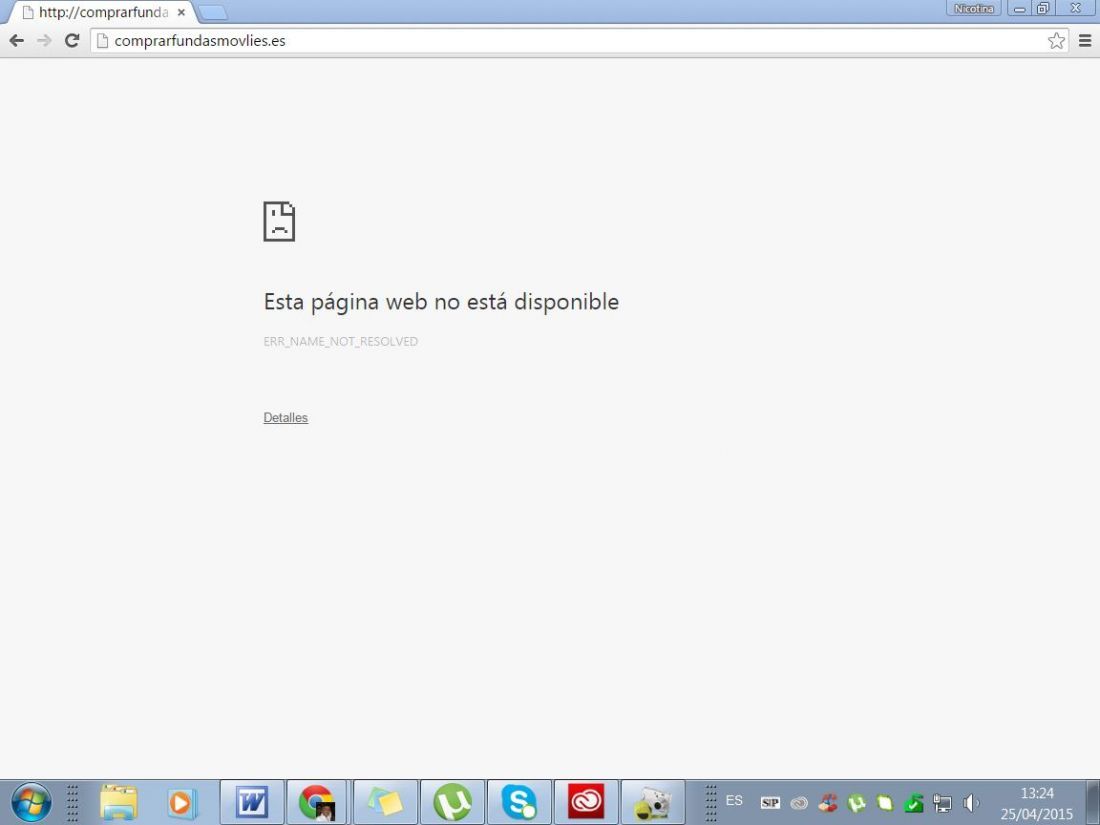The image size is (1100, 825).
Task: Switch to Skype in the taskbar
Action: click(x=519, y=802)
